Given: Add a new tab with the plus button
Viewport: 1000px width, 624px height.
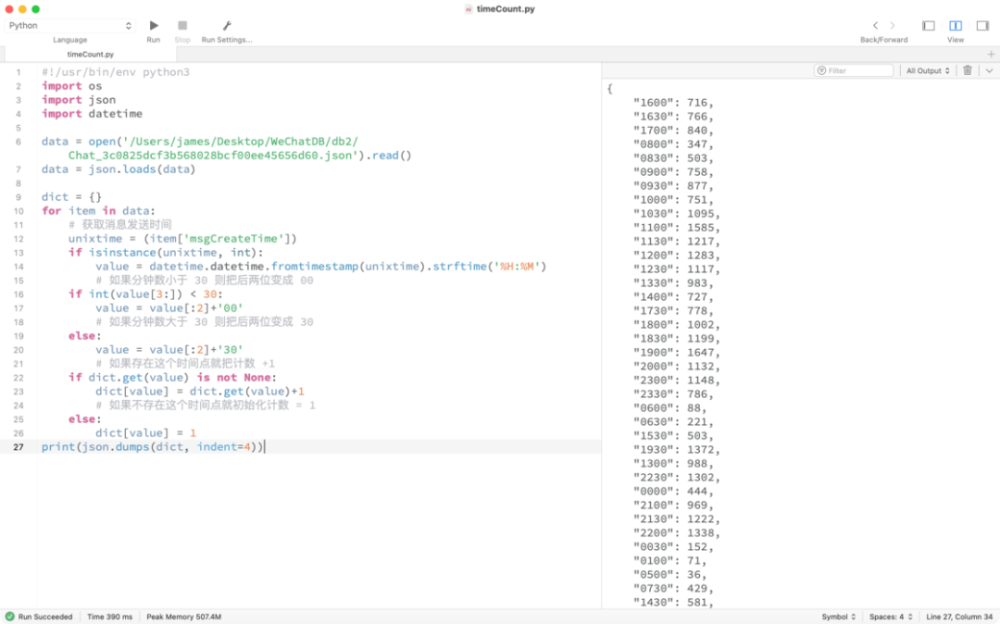Looking at the screenshot, I should pyautogui.click(x=991, y=54).
